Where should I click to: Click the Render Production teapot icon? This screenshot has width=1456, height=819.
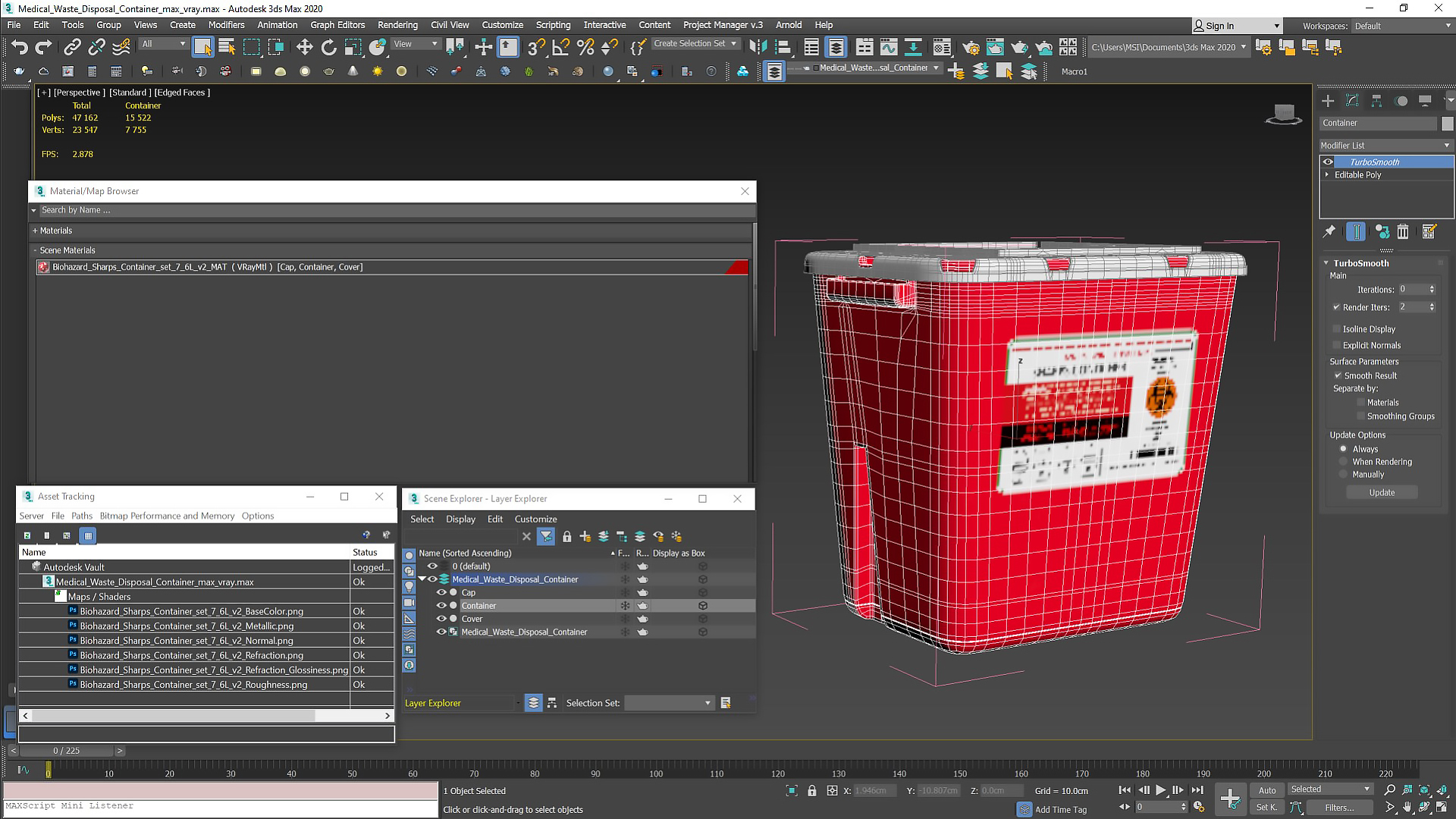point(1019,47)
